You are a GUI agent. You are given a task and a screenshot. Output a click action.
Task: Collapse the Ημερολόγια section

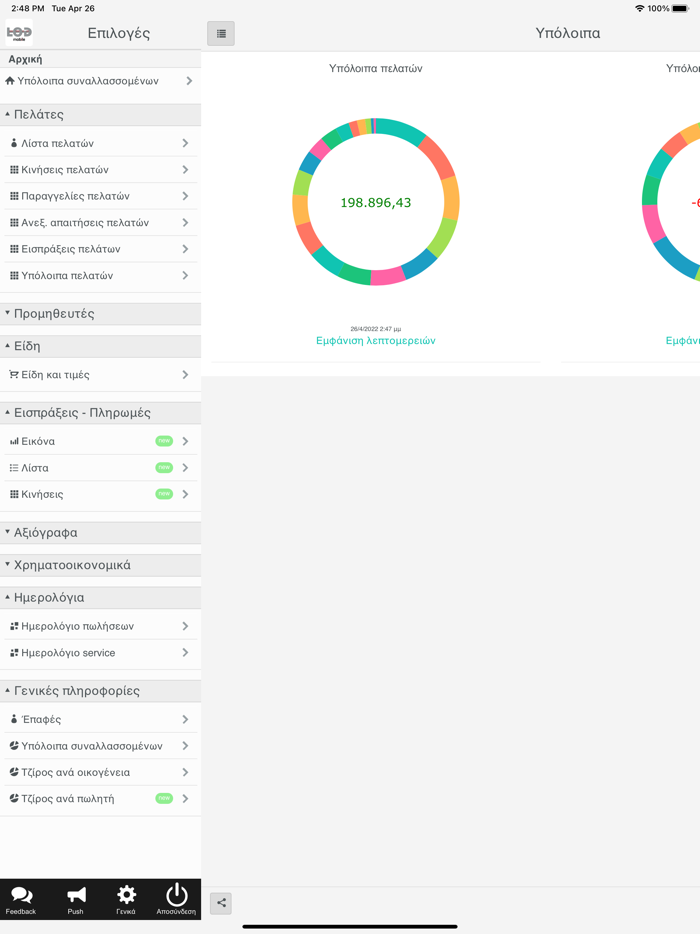(x=100, y=597)
